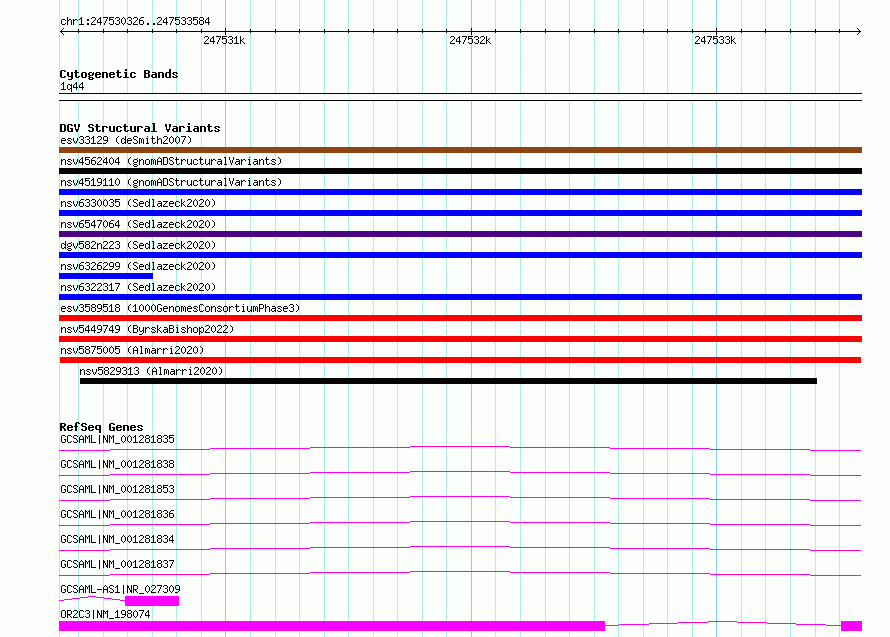Click the large OR2C3 NM_198074 exon block

pyautogui.click(x=332, y=626)
